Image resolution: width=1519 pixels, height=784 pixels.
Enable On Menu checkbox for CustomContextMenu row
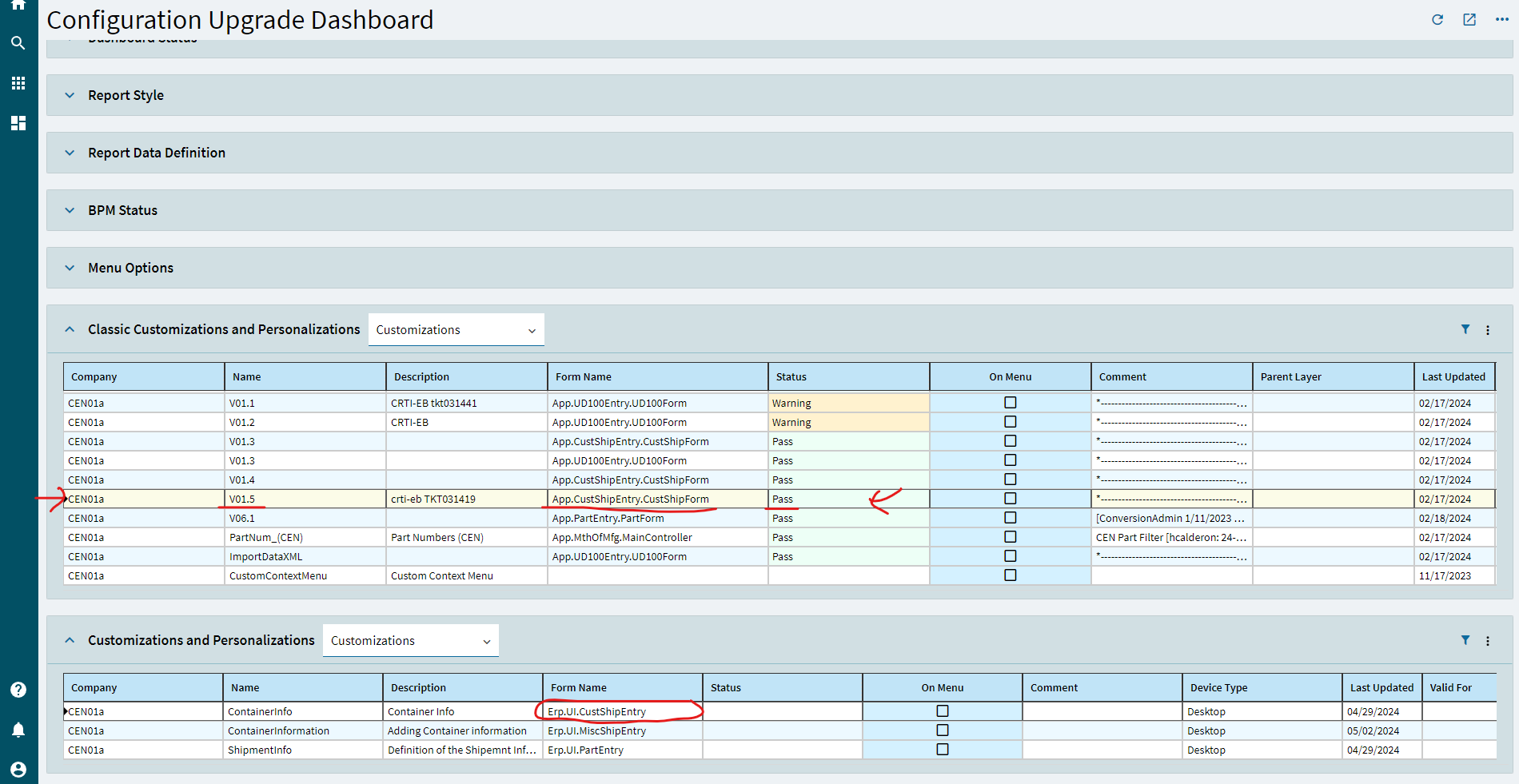tap(1011, 575)
